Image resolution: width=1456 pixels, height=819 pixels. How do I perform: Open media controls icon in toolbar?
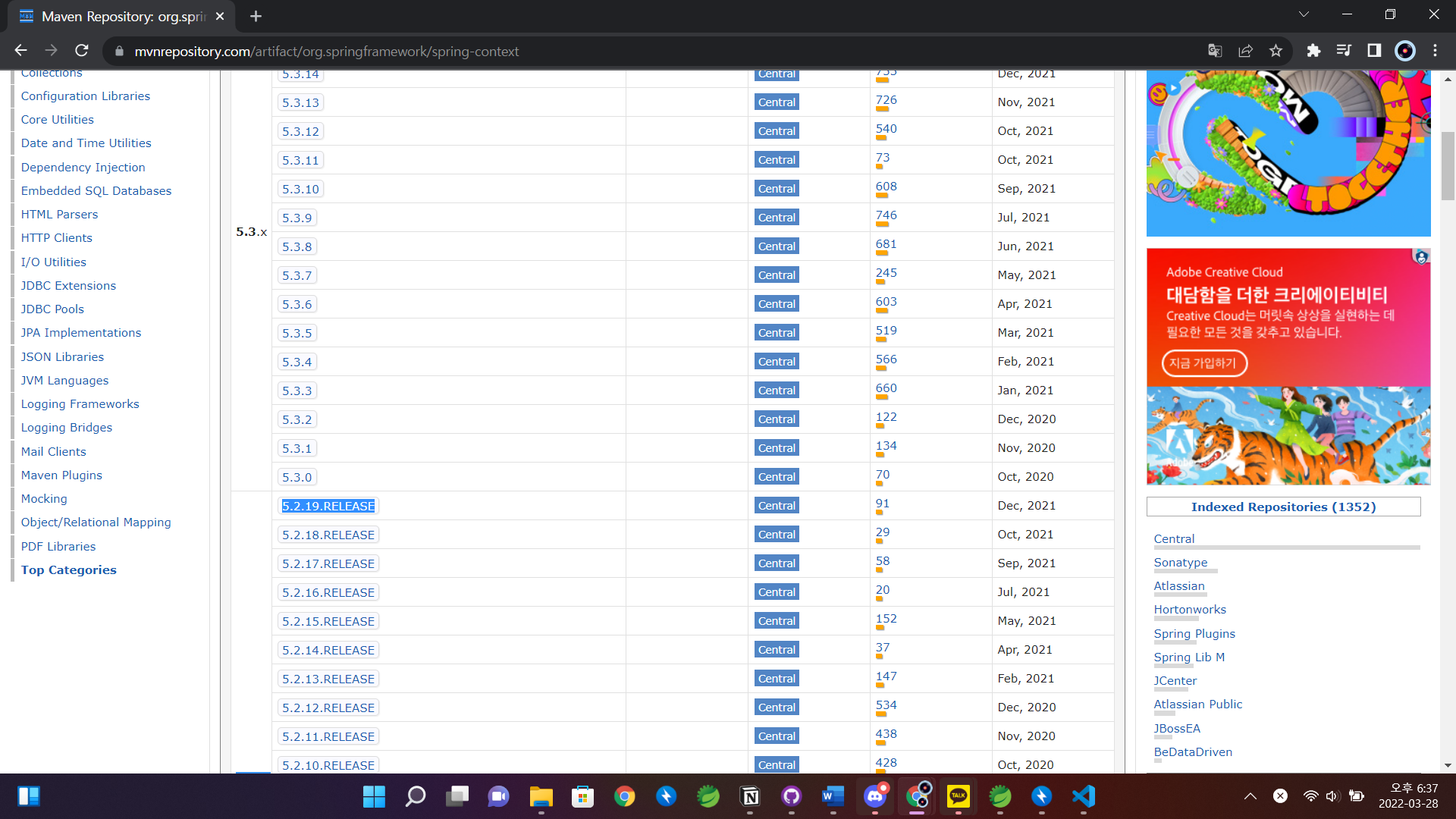pos(1344,51)
